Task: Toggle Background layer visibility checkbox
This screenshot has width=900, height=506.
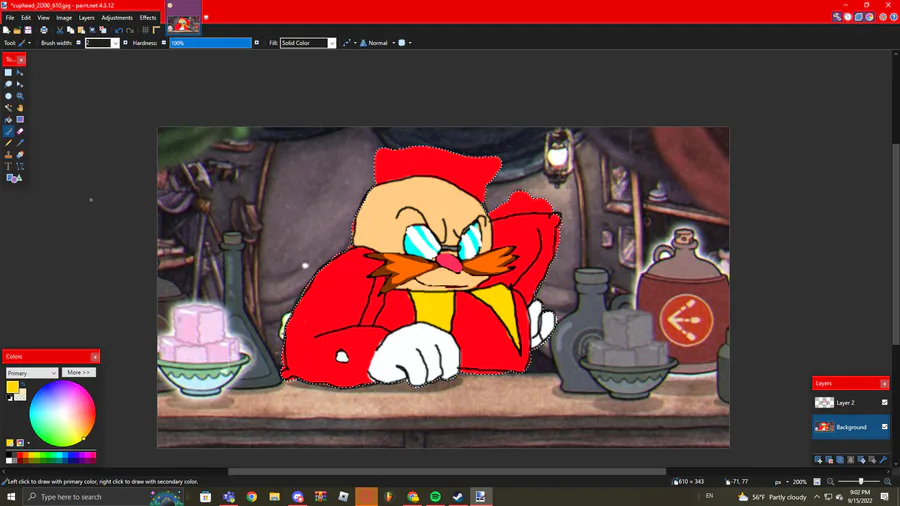Action: pos(885,426)
